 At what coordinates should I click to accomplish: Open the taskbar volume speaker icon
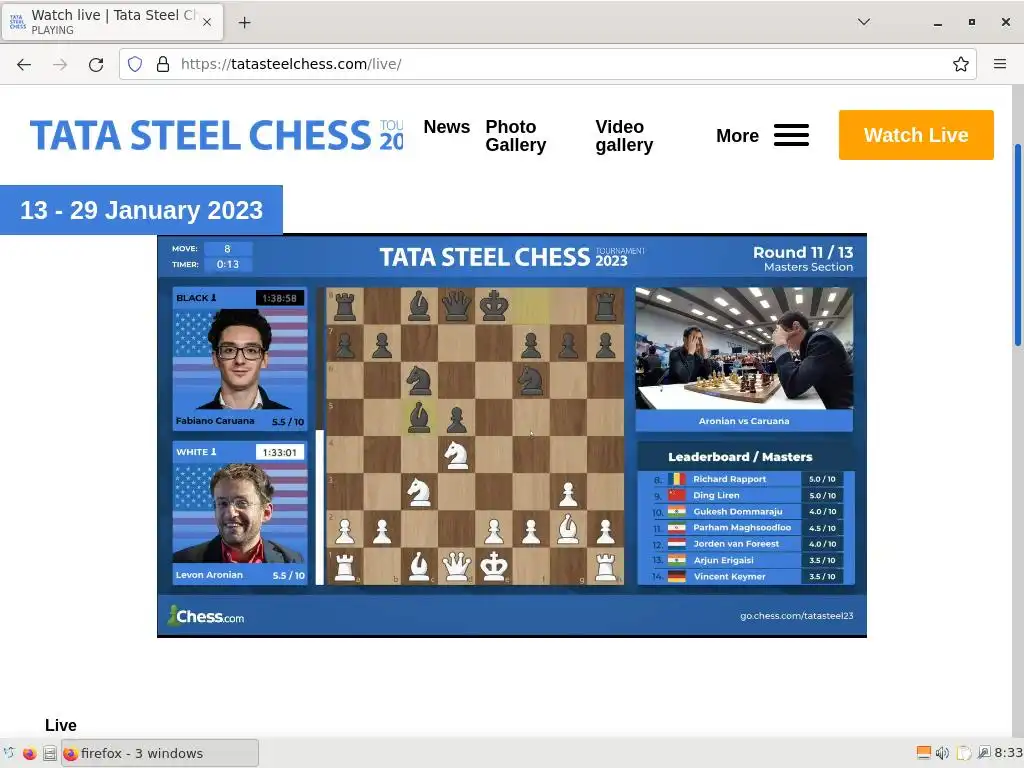point(942,753)
